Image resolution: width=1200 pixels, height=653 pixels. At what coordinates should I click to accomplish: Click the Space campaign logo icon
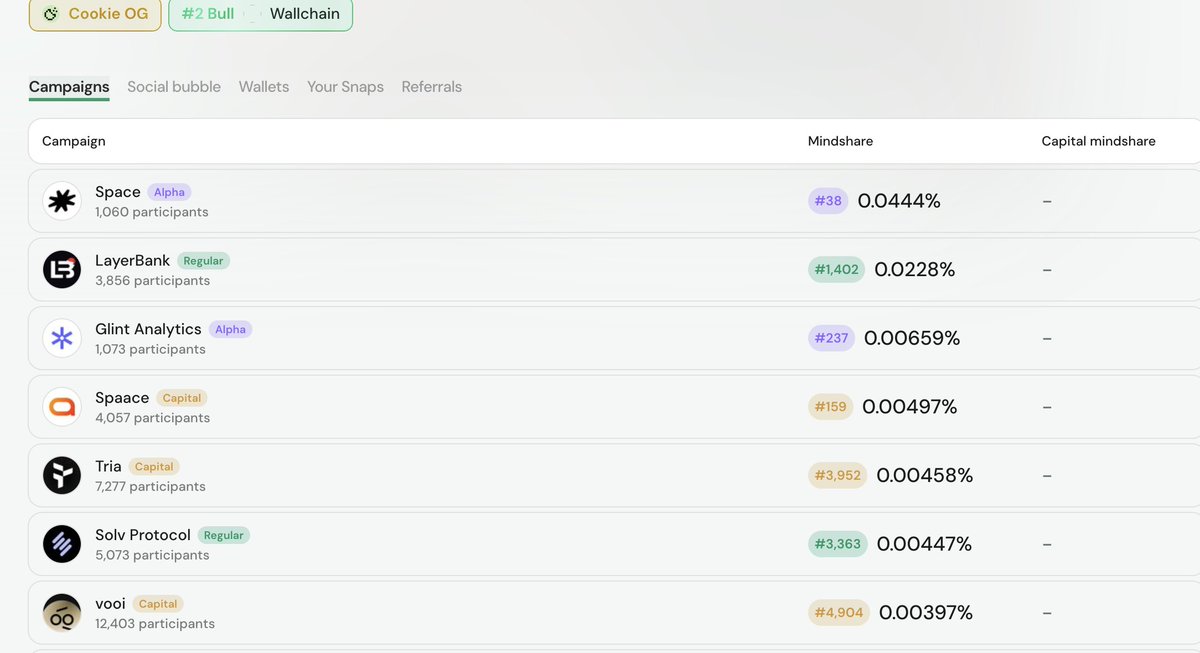click(62, 201)
